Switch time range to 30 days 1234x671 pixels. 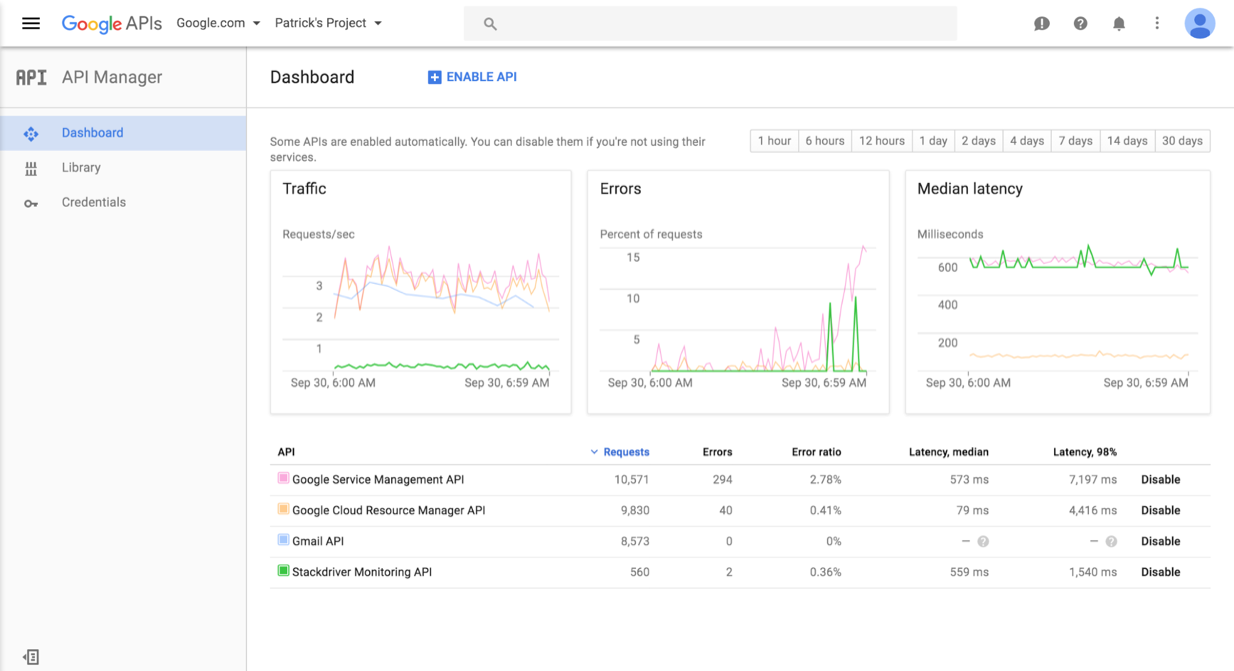coord(1182,141)
